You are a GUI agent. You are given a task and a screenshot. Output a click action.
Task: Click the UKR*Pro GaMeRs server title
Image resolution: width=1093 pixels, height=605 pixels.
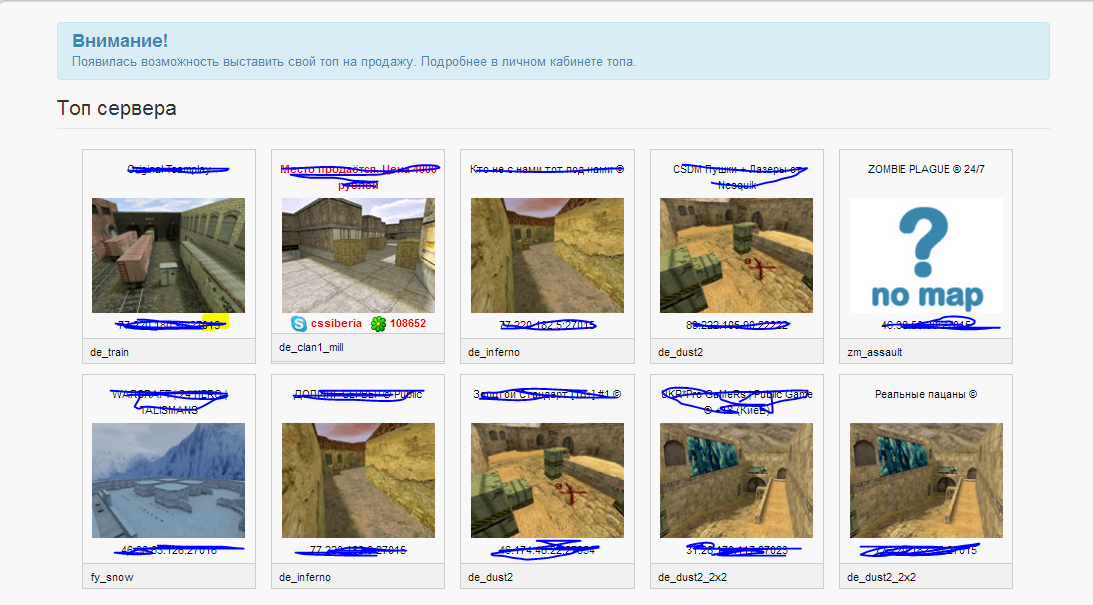[737, 402]
